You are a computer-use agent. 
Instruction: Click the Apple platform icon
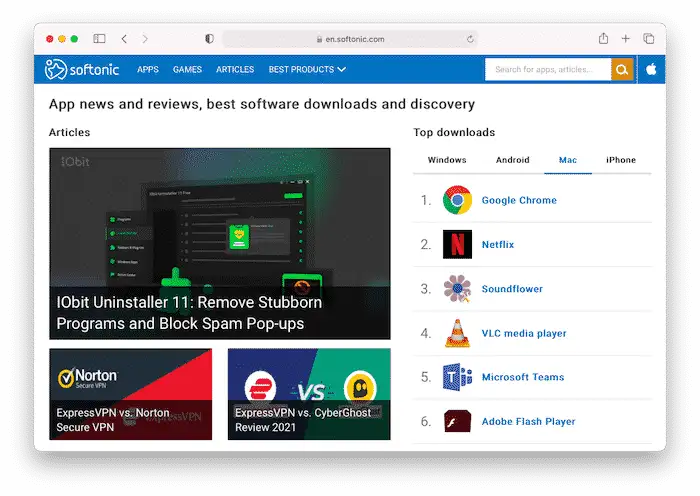coord(651,69)
